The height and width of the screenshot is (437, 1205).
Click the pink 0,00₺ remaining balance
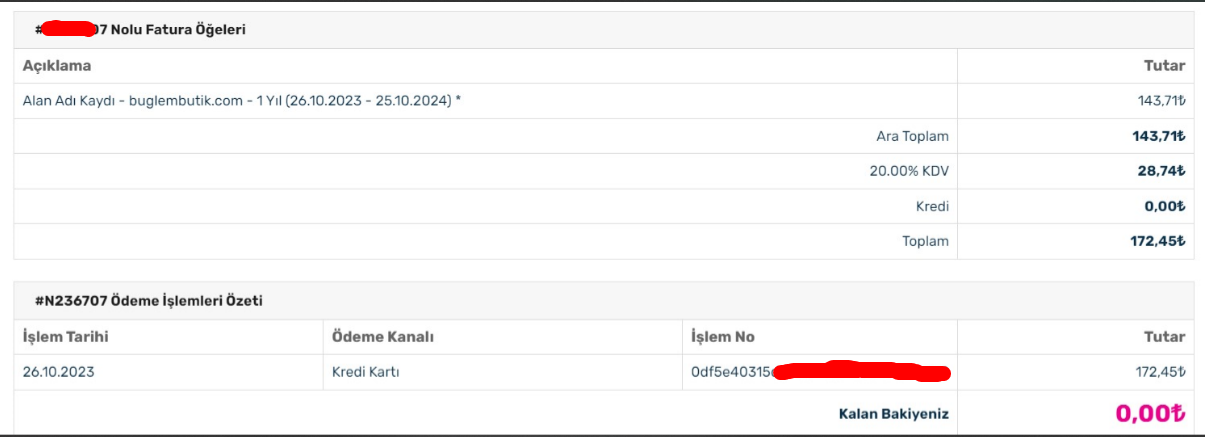click(1151, 412)
